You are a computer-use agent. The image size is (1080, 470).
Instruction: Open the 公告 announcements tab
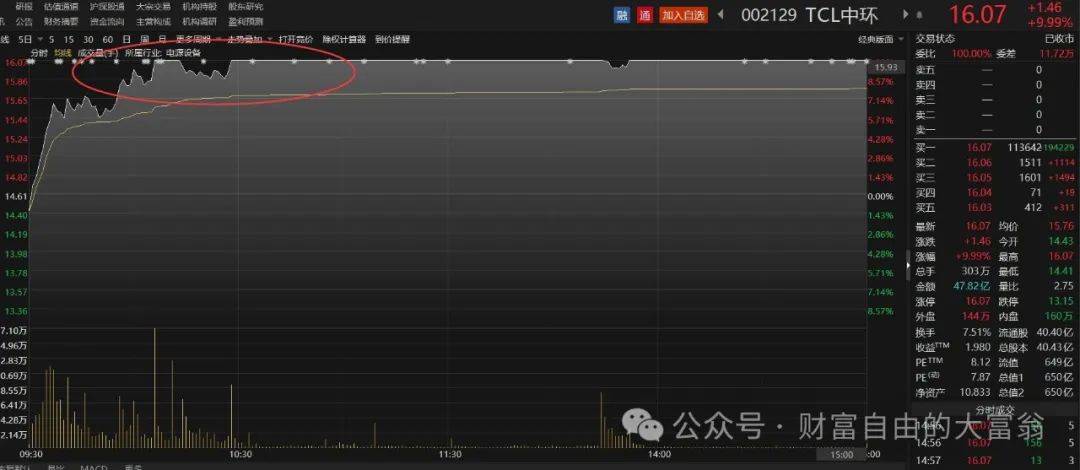(23, 21)
